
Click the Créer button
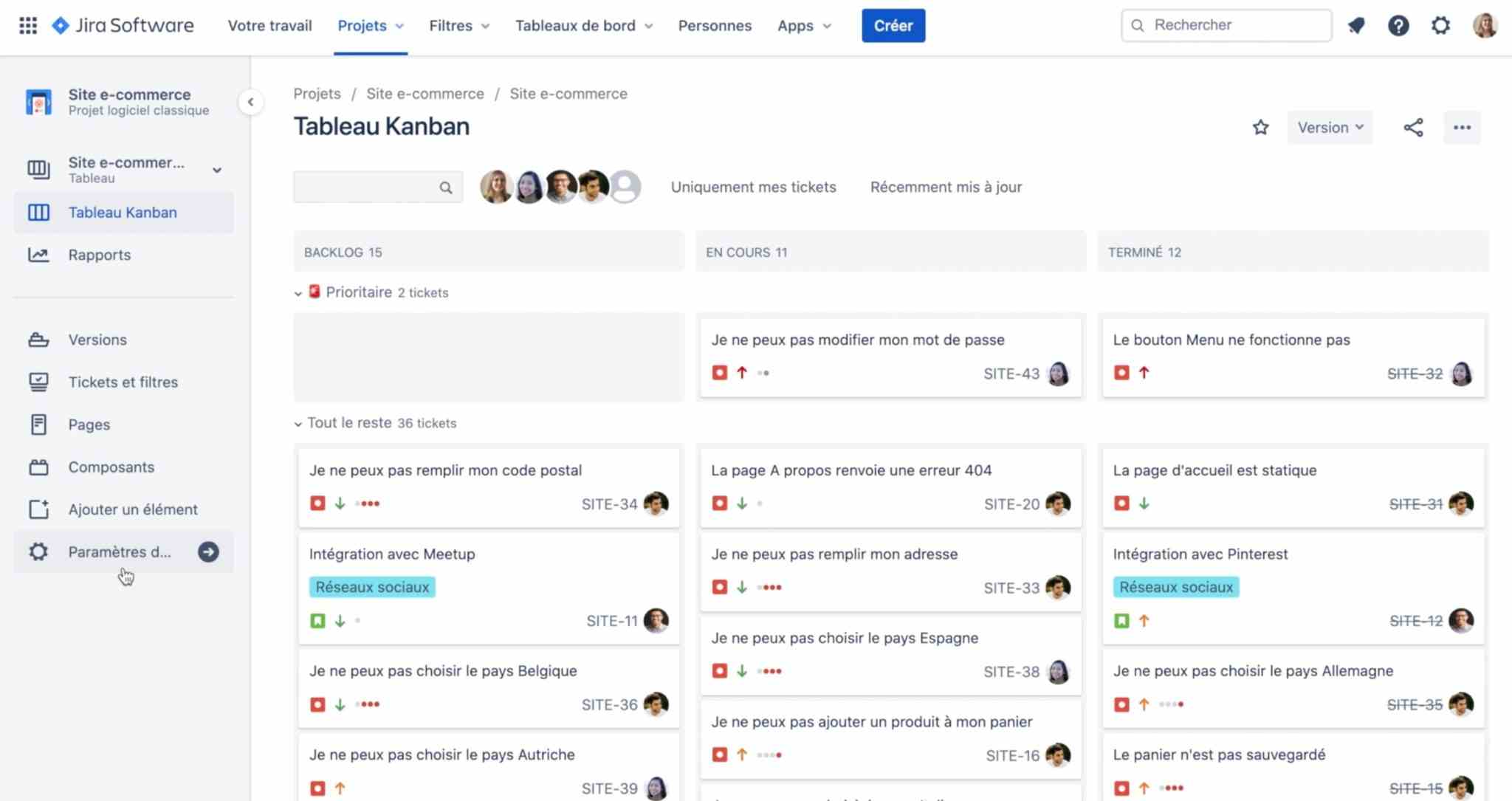click(893, 26)
